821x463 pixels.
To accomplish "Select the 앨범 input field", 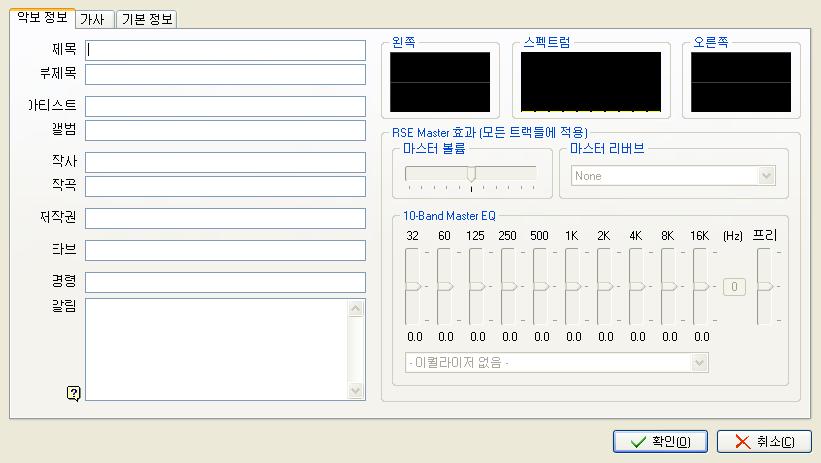I will (225, 130).
